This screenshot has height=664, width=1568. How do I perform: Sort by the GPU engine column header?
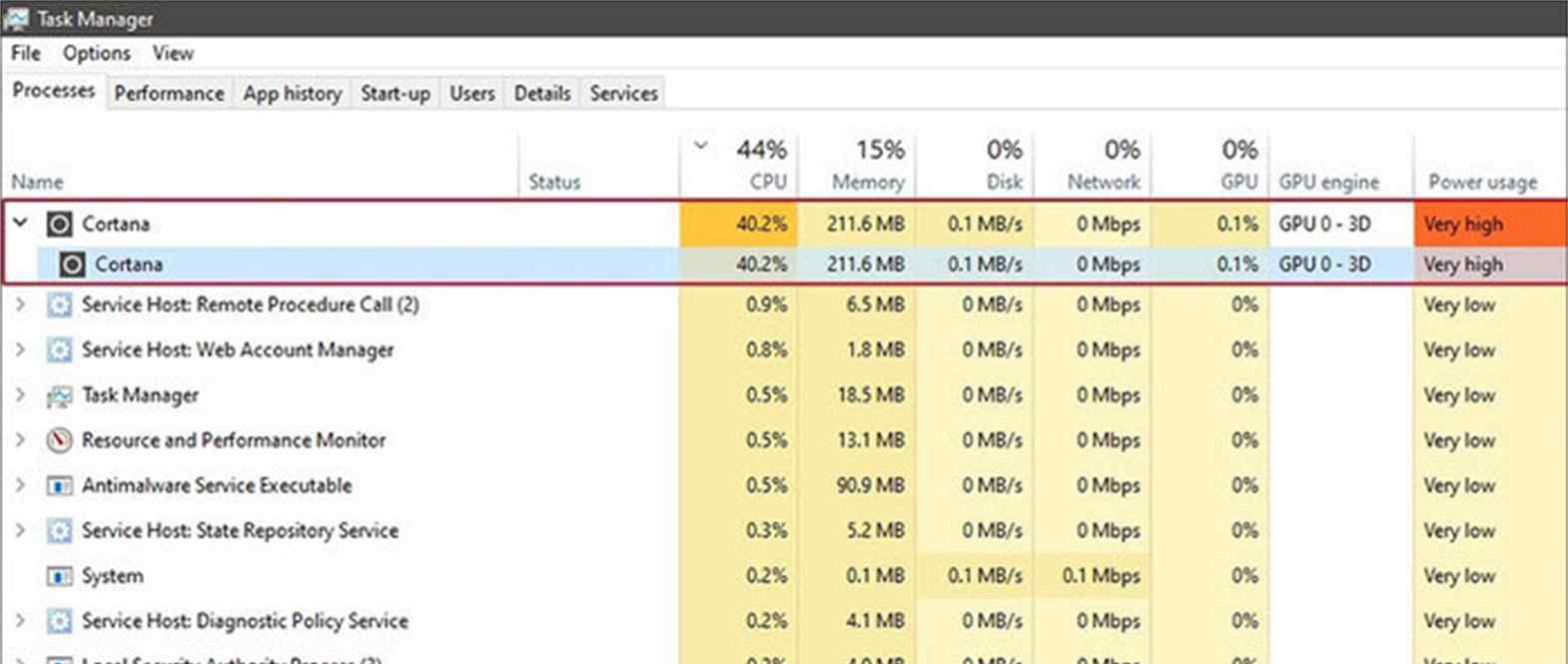(1328, 182)
